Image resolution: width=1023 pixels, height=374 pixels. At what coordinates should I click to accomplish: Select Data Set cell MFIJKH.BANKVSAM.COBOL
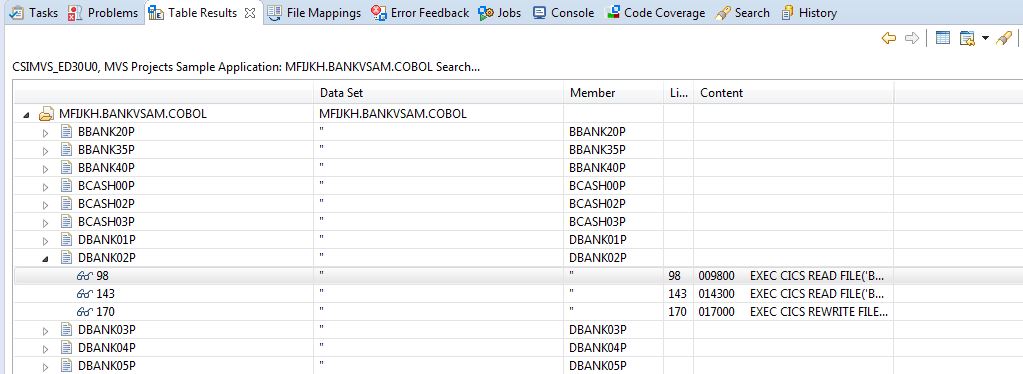(x=438, y=114)
